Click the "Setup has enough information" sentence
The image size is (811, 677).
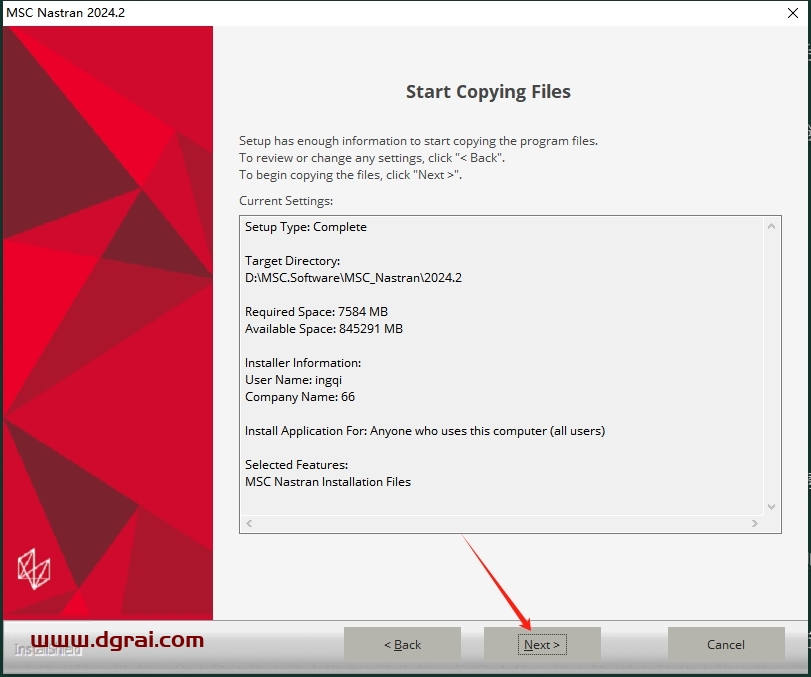(x=418, y=141)
